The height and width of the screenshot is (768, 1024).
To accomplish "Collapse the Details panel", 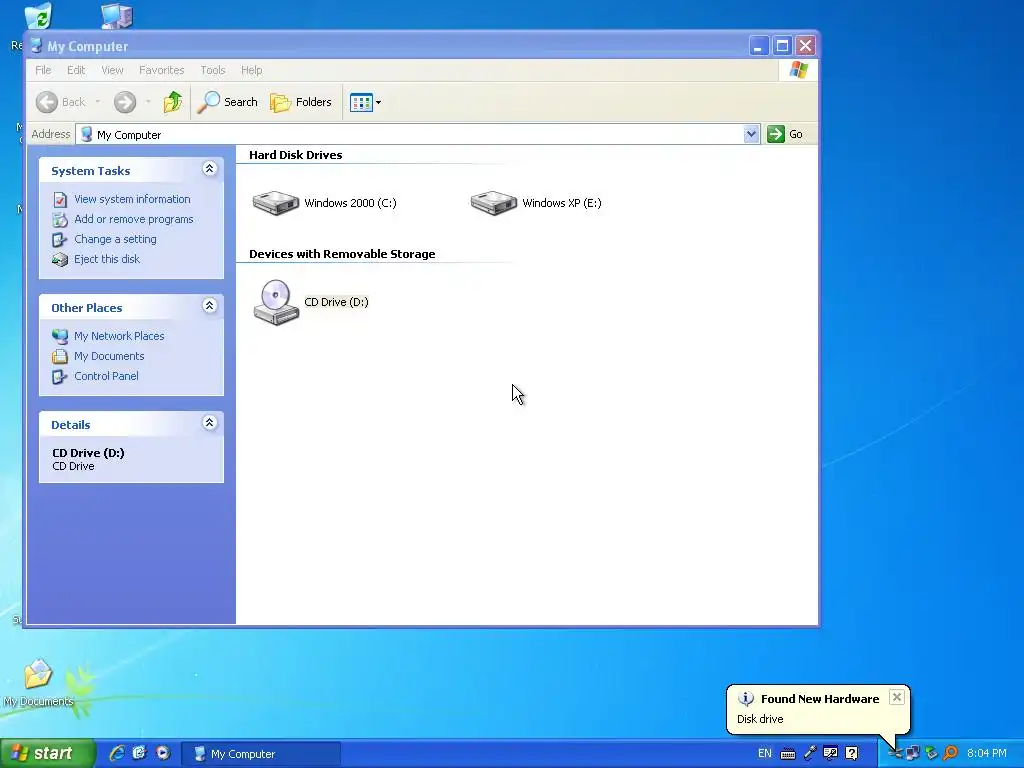I will click(x=209, y=423).
